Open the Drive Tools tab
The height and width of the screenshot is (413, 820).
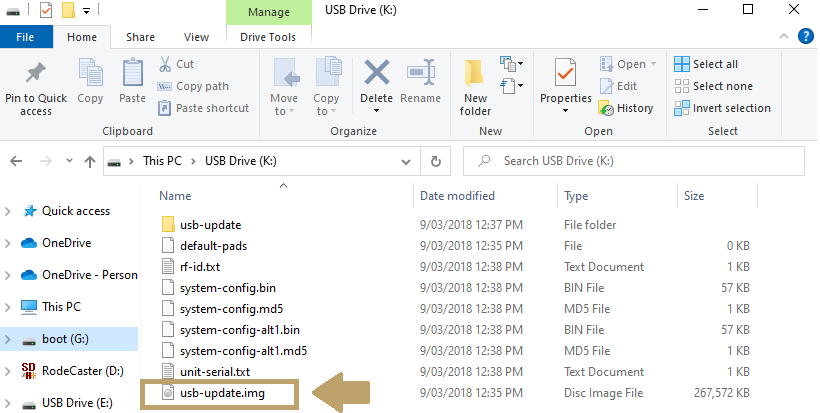tap(268, 37)
